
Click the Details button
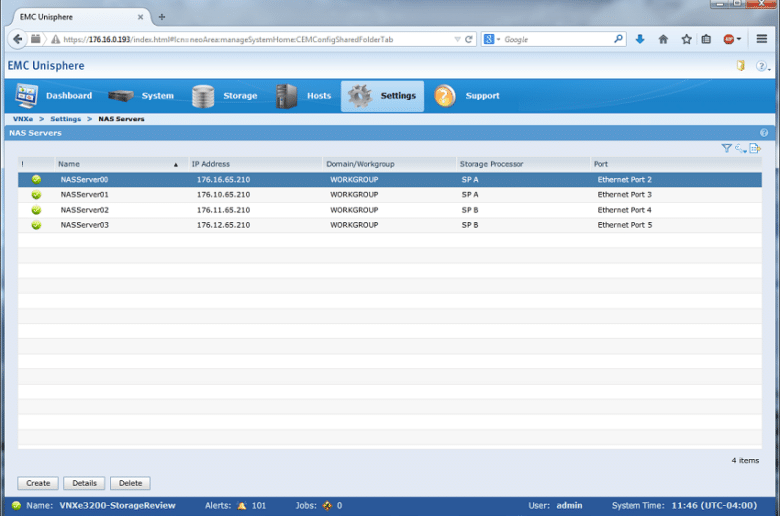(x=84, y=483)
